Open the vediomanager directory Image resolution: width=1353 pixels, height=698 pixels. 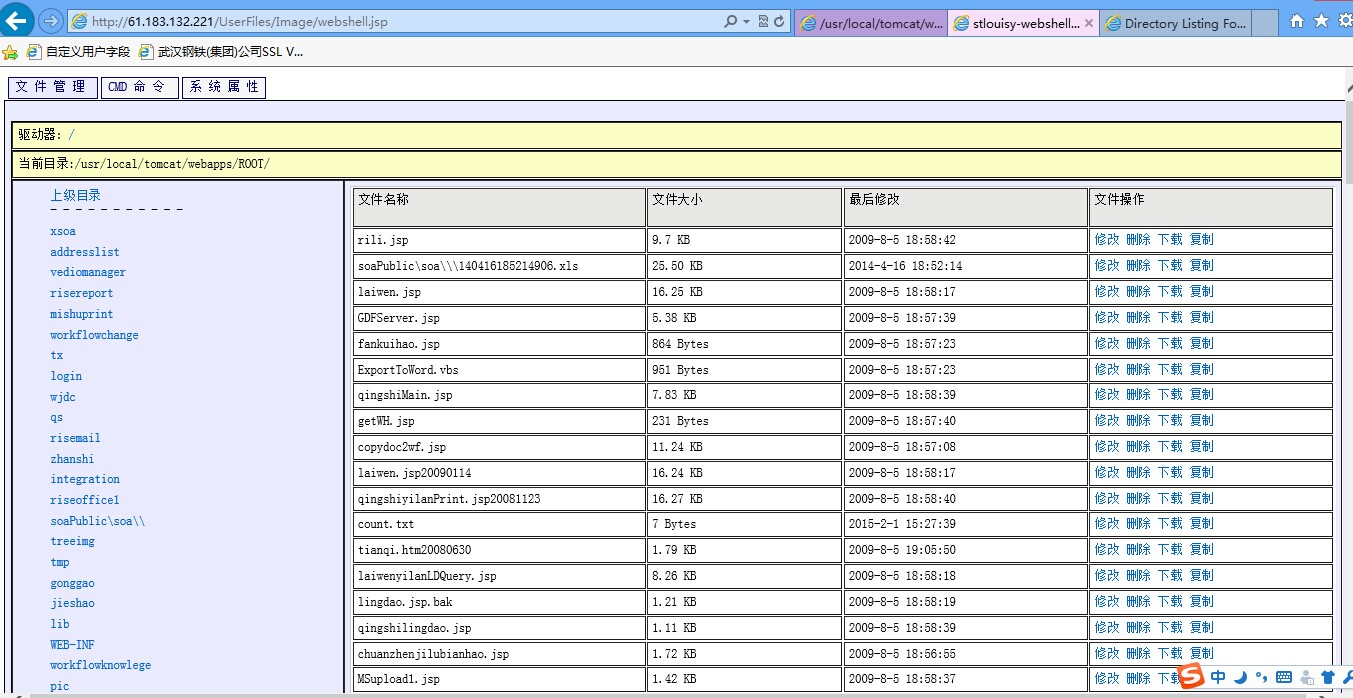(x=88, y=272)
